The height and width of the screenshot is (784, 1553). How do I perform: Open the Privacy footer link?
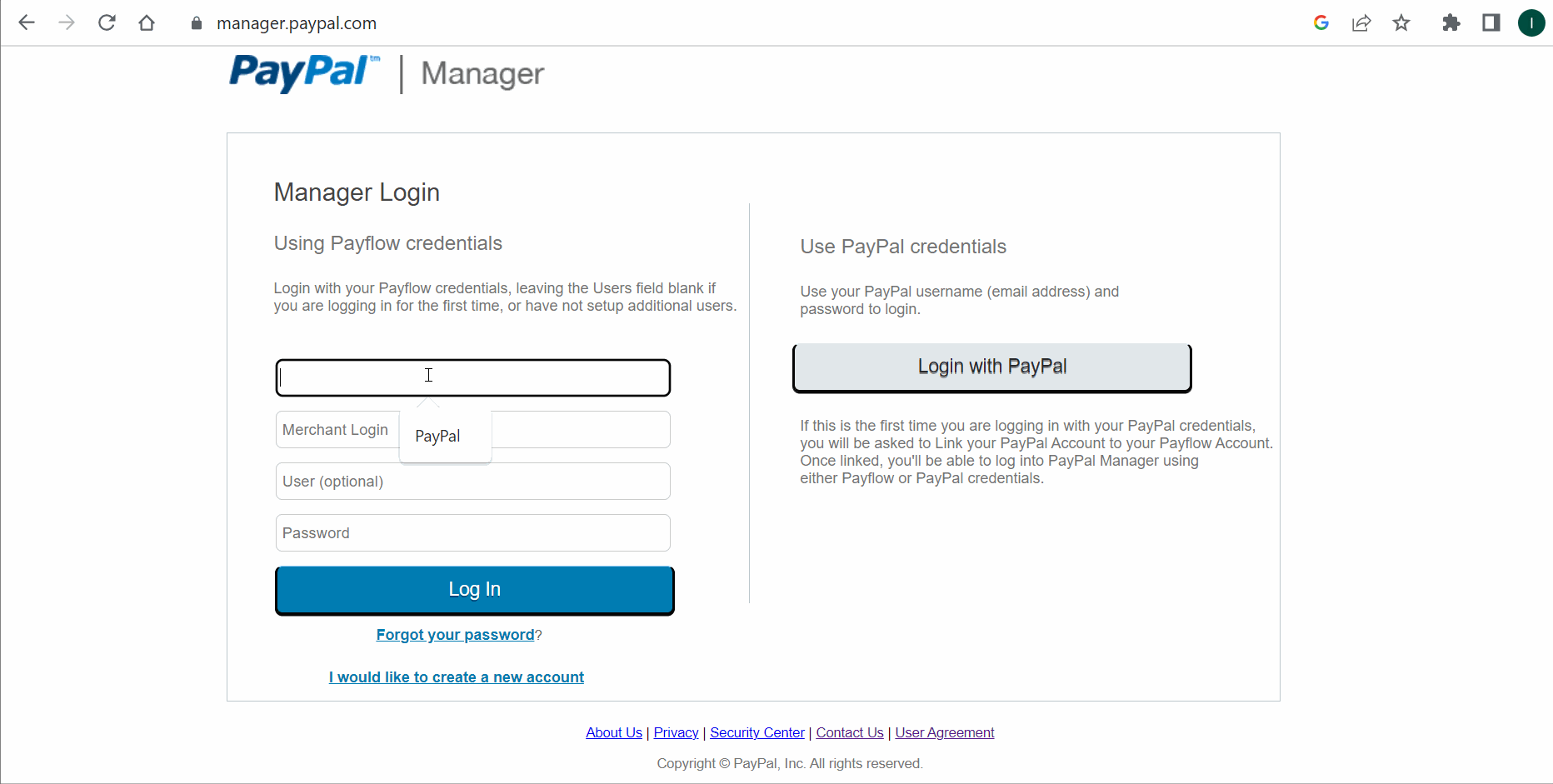[676, 732]
